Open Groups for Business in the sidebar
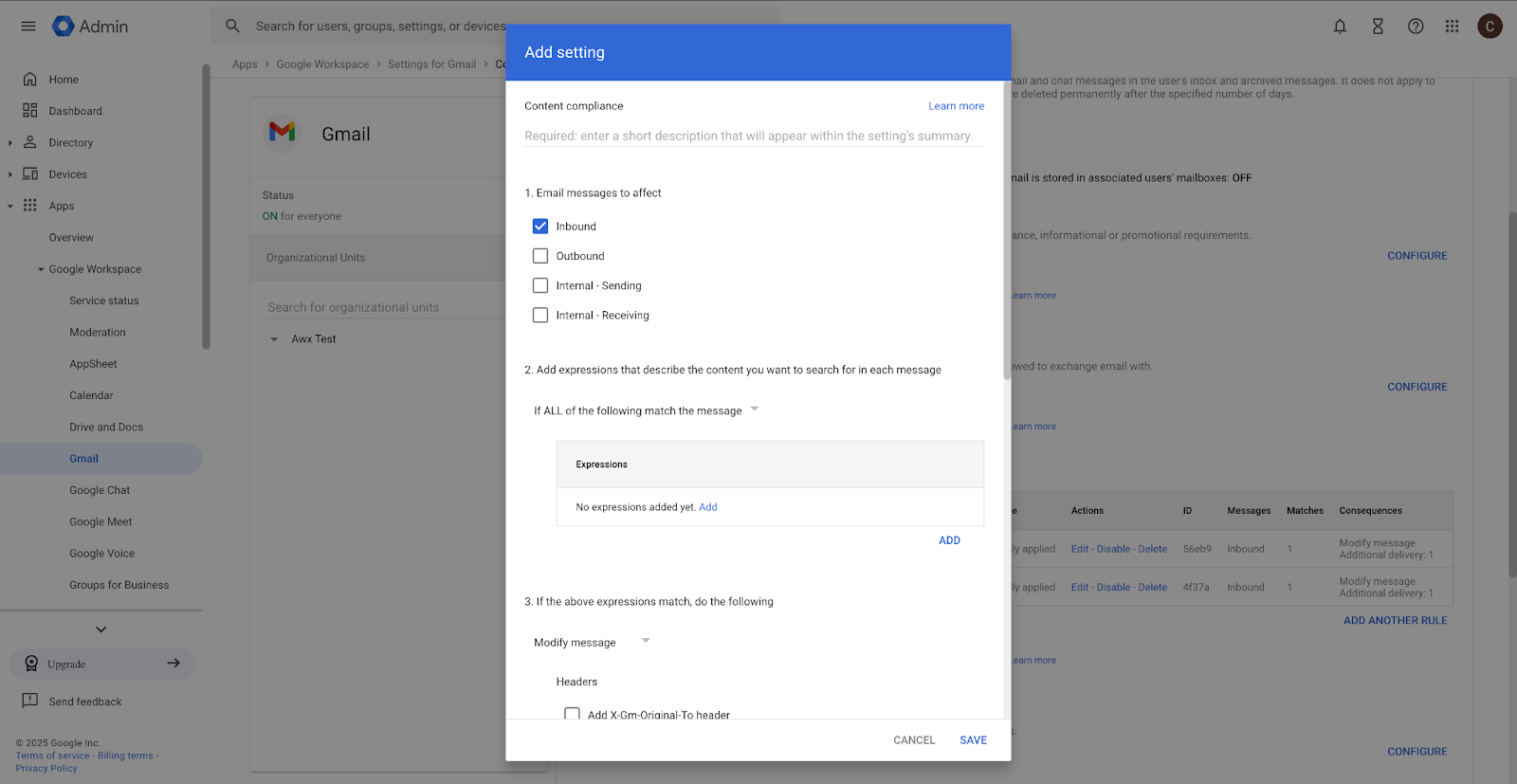Image resolution: width=1517 pixels, height=784 pixels. tap(119, 585)
